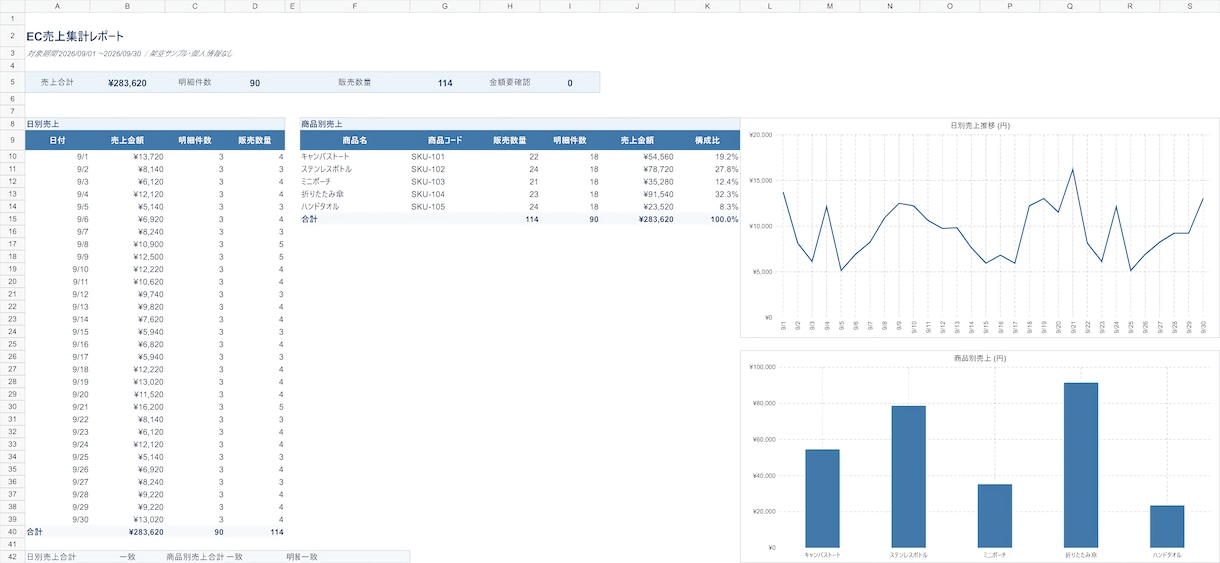Click the キャンバストート bar in the bar chart
Screen dimensions: 1220x563
point(822,498)
